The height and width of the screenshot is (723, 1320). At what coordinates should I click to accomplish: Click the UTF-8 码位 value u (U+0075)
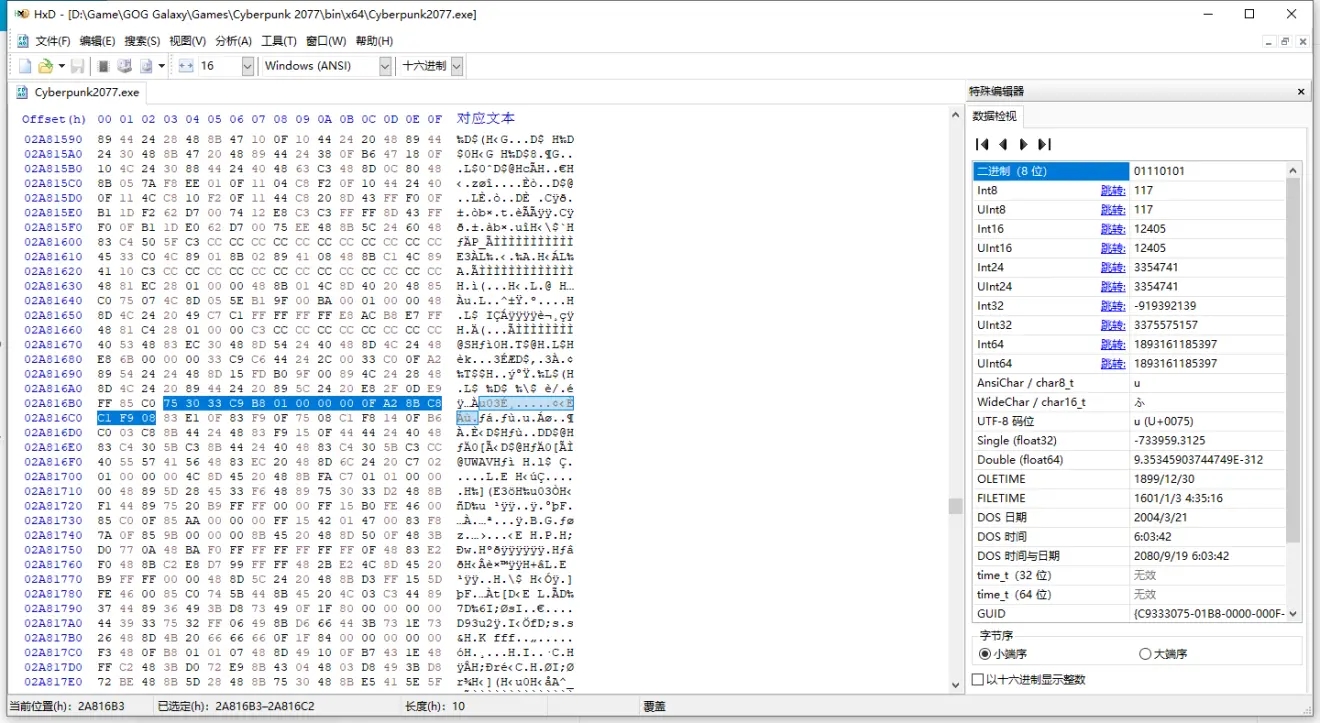pos(1207,421)
